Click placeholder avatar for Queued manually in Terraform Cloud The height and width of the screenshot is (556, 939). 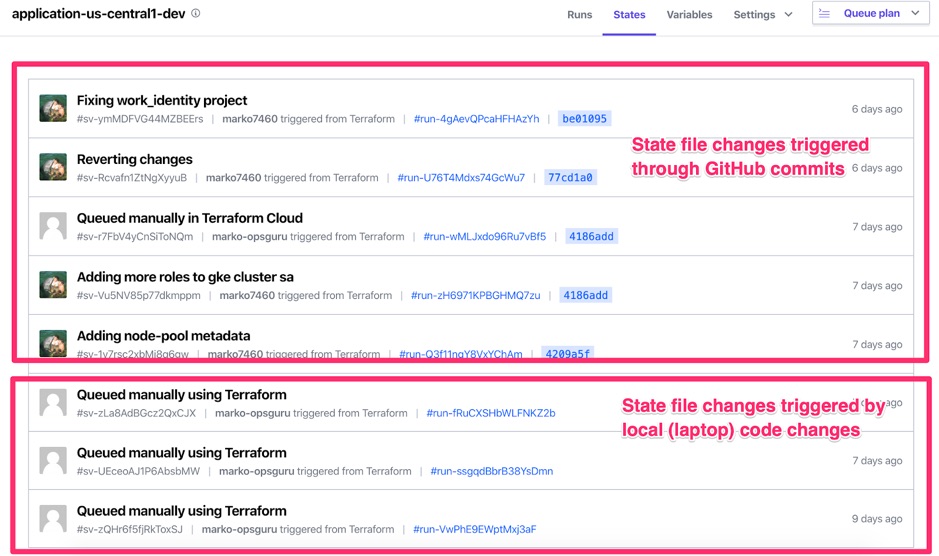53,226
